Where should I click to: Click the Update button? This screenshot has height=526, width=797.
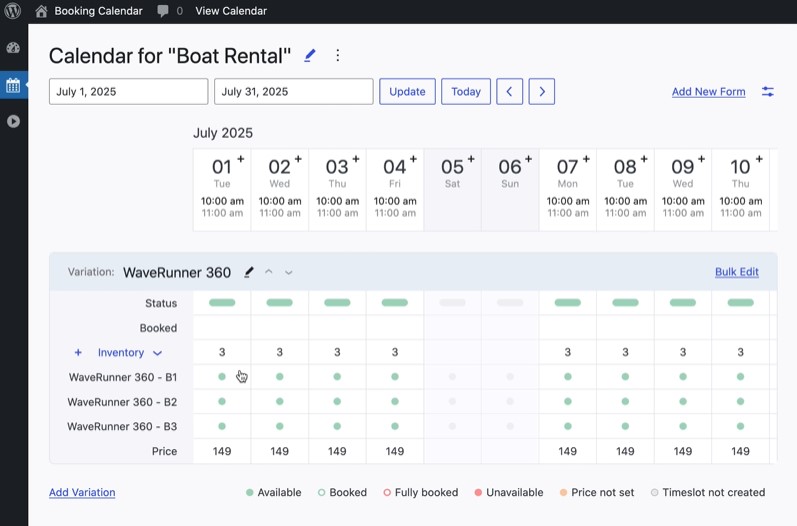407,92
